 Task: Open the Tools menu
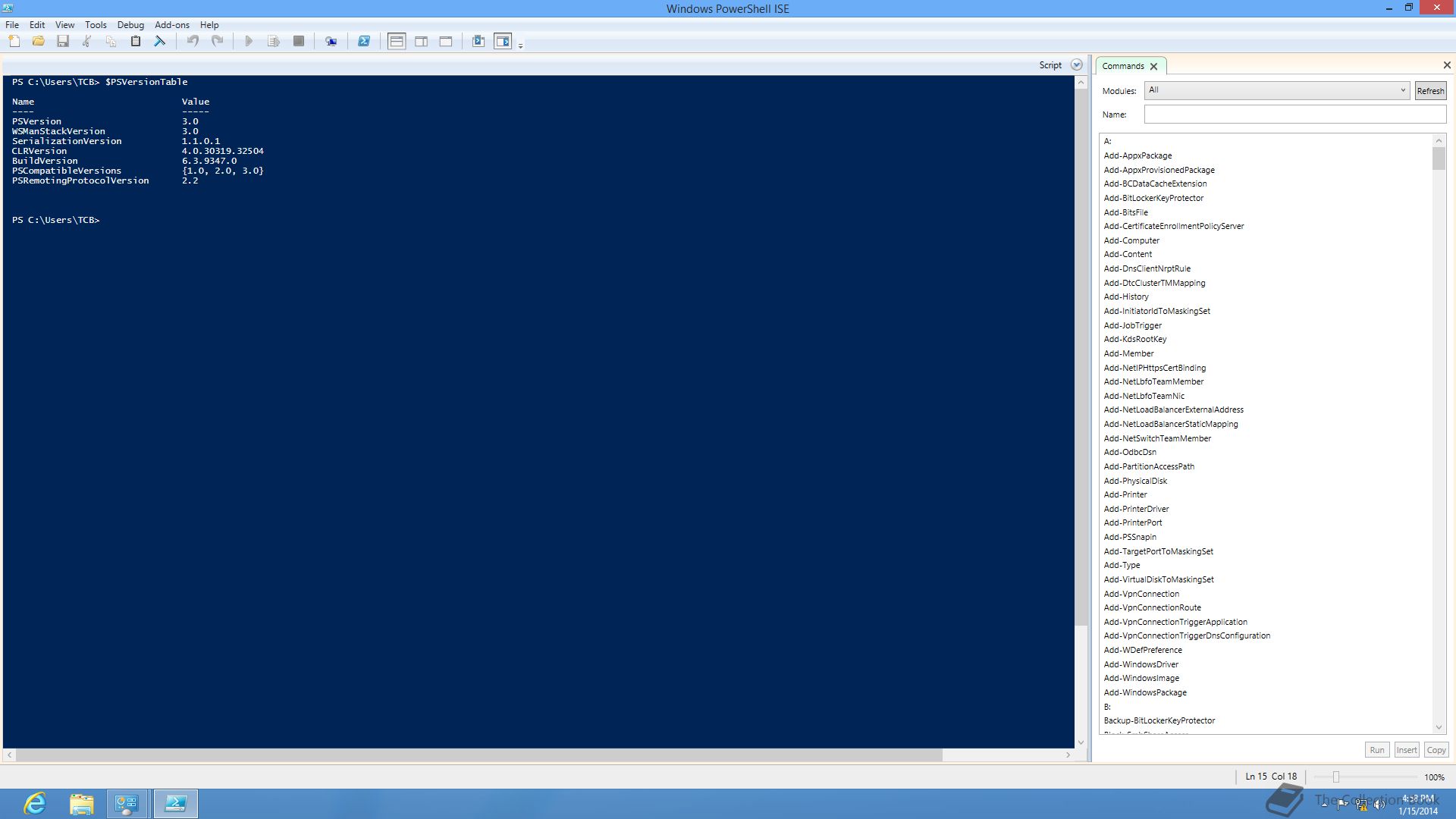(x=96, y=25)
